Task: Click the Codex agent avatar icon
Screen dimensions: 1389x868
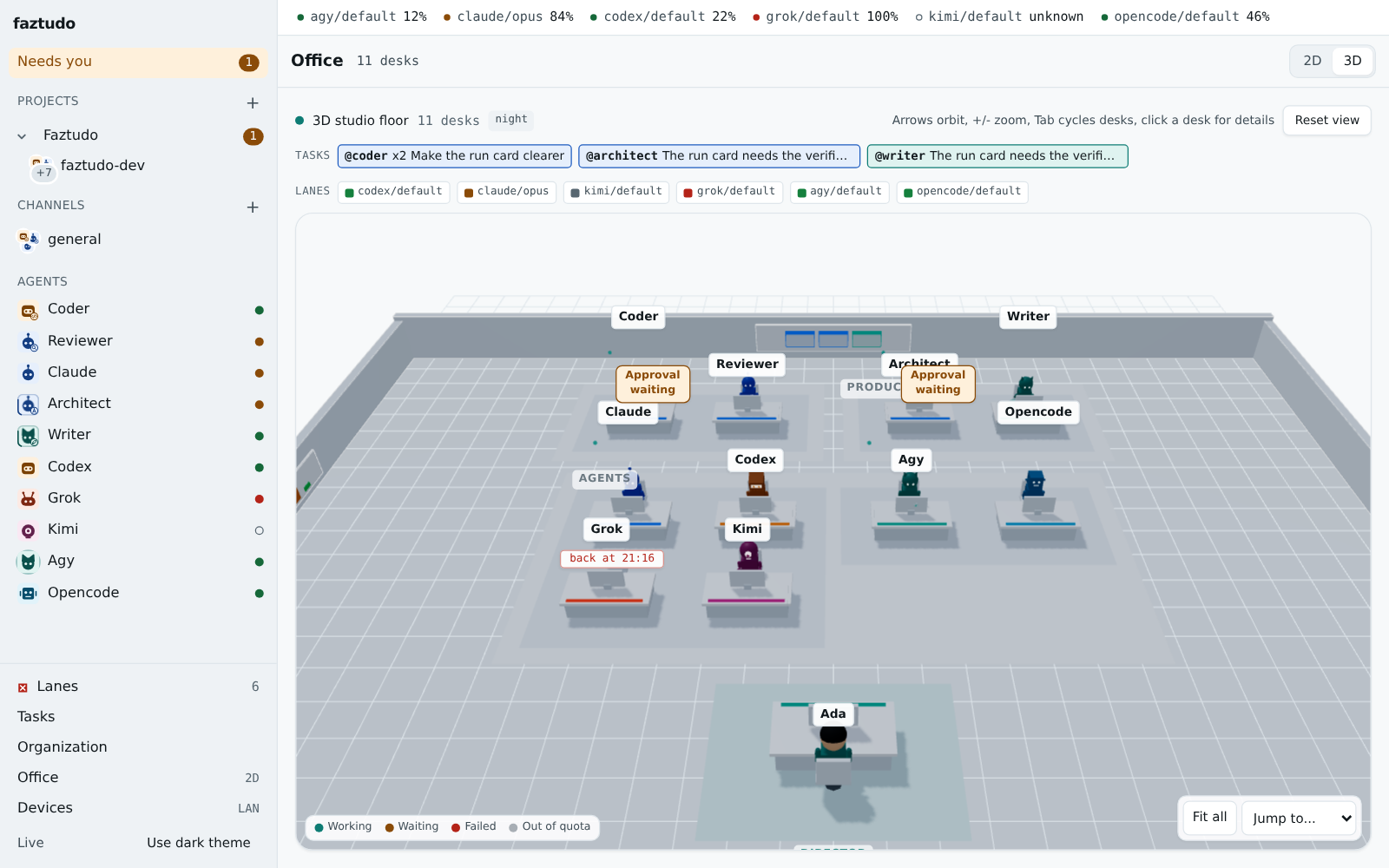Action: coord(29,468)
